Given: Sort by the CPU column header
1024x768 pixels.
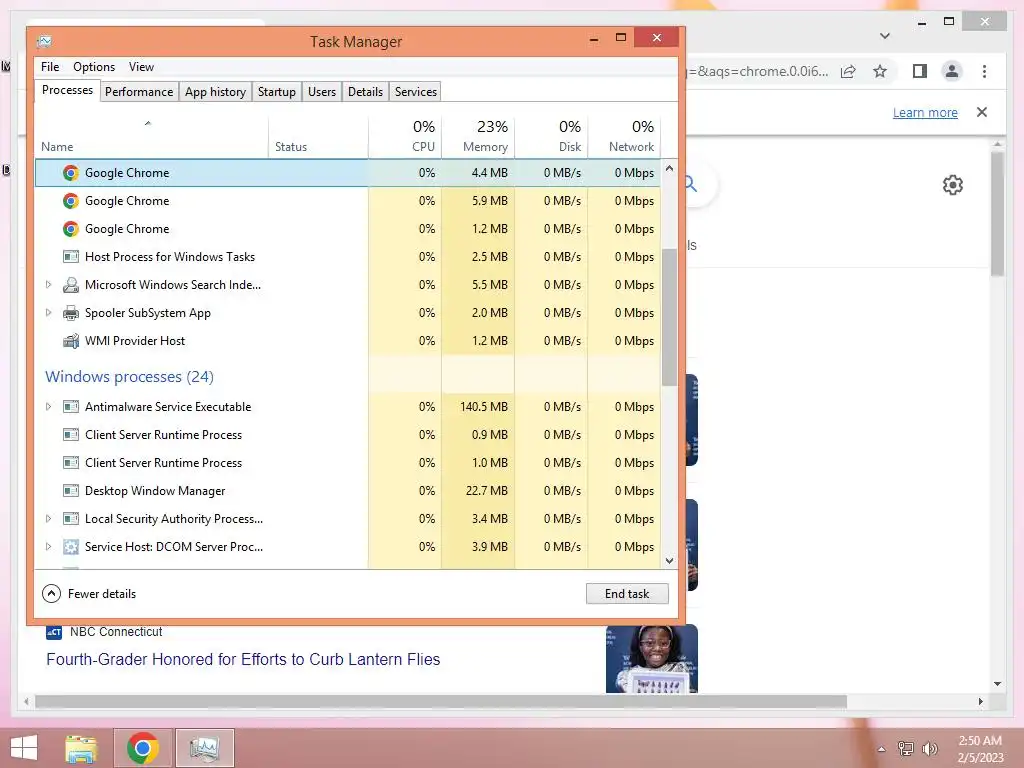Looking at the screenshot, I should coord(405,137).
